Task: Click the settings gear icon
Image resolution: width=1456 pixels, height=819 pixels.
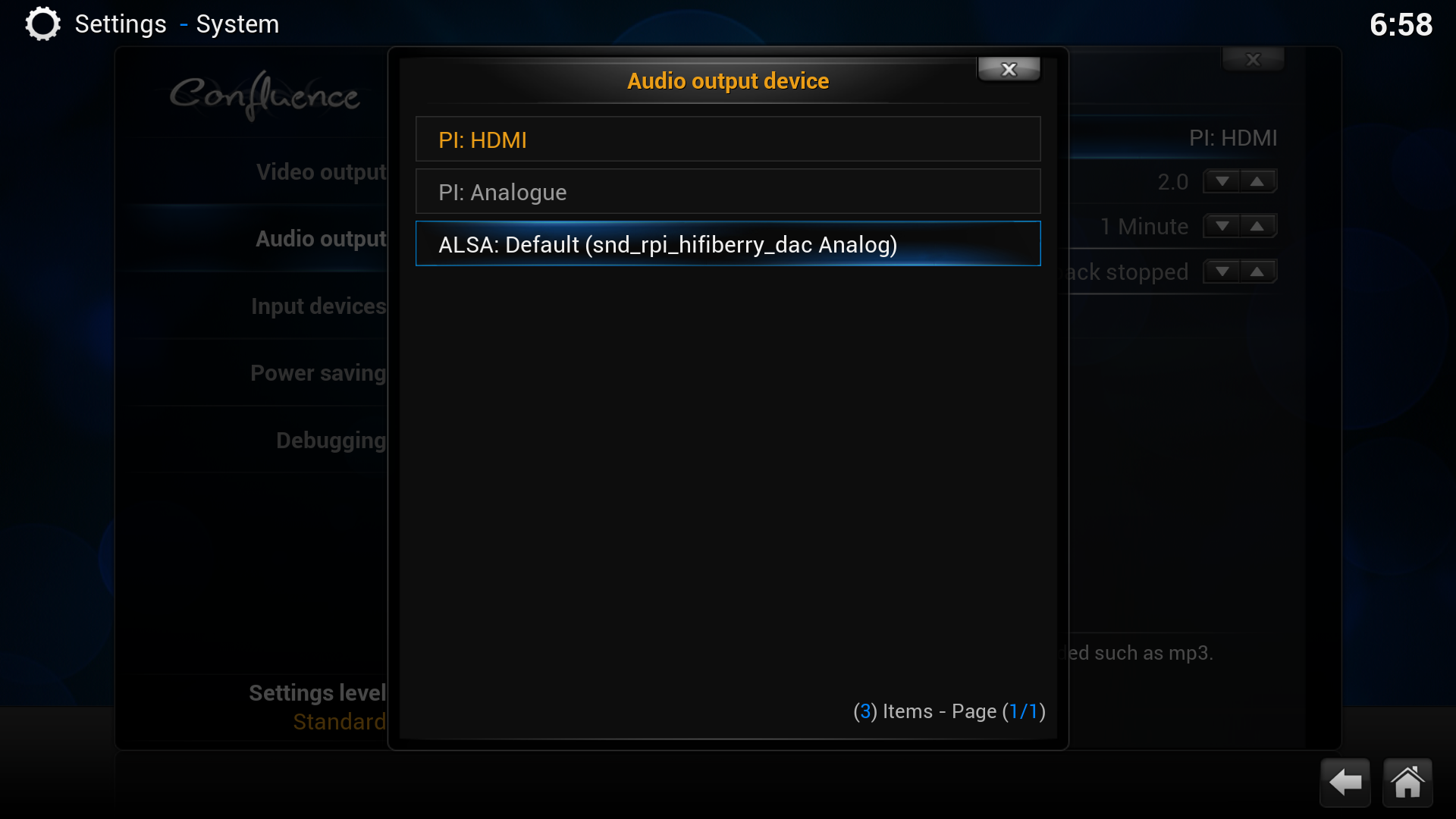Action: coord(42,24)
